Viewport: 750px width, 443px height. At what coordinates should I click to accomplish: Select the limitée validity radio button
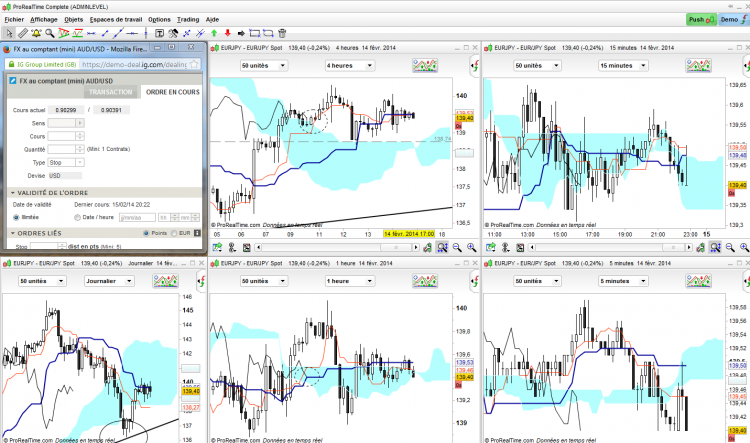16,217
